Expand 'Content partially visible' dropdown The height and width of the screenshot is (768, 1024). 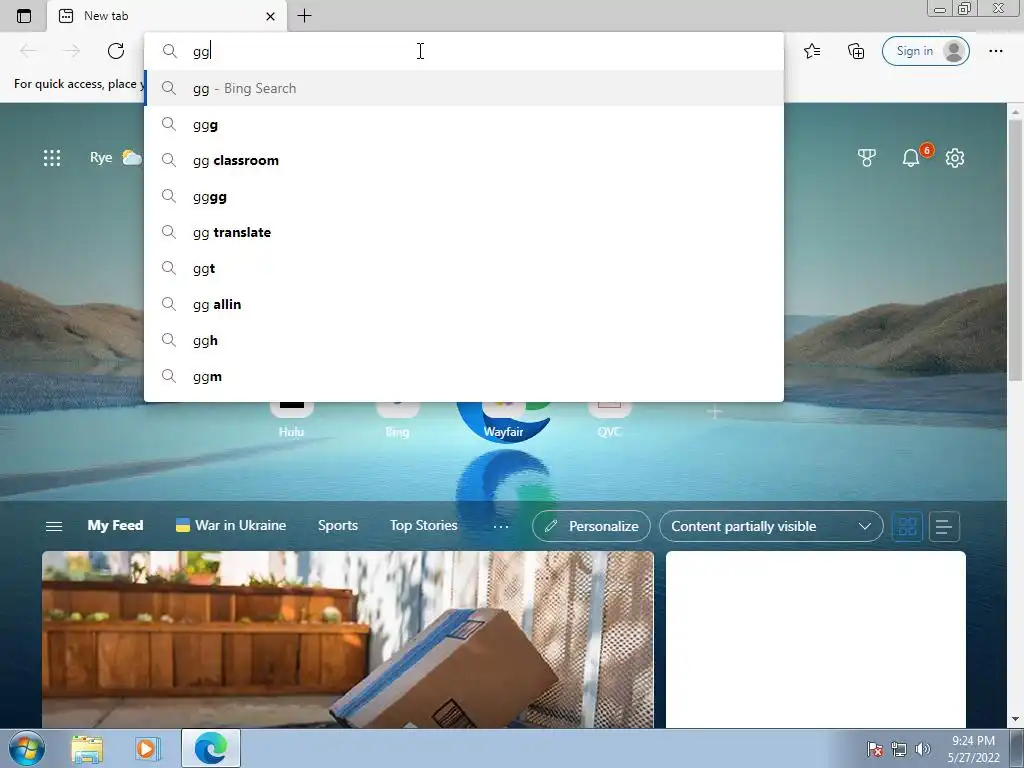(x=771, y=526)
